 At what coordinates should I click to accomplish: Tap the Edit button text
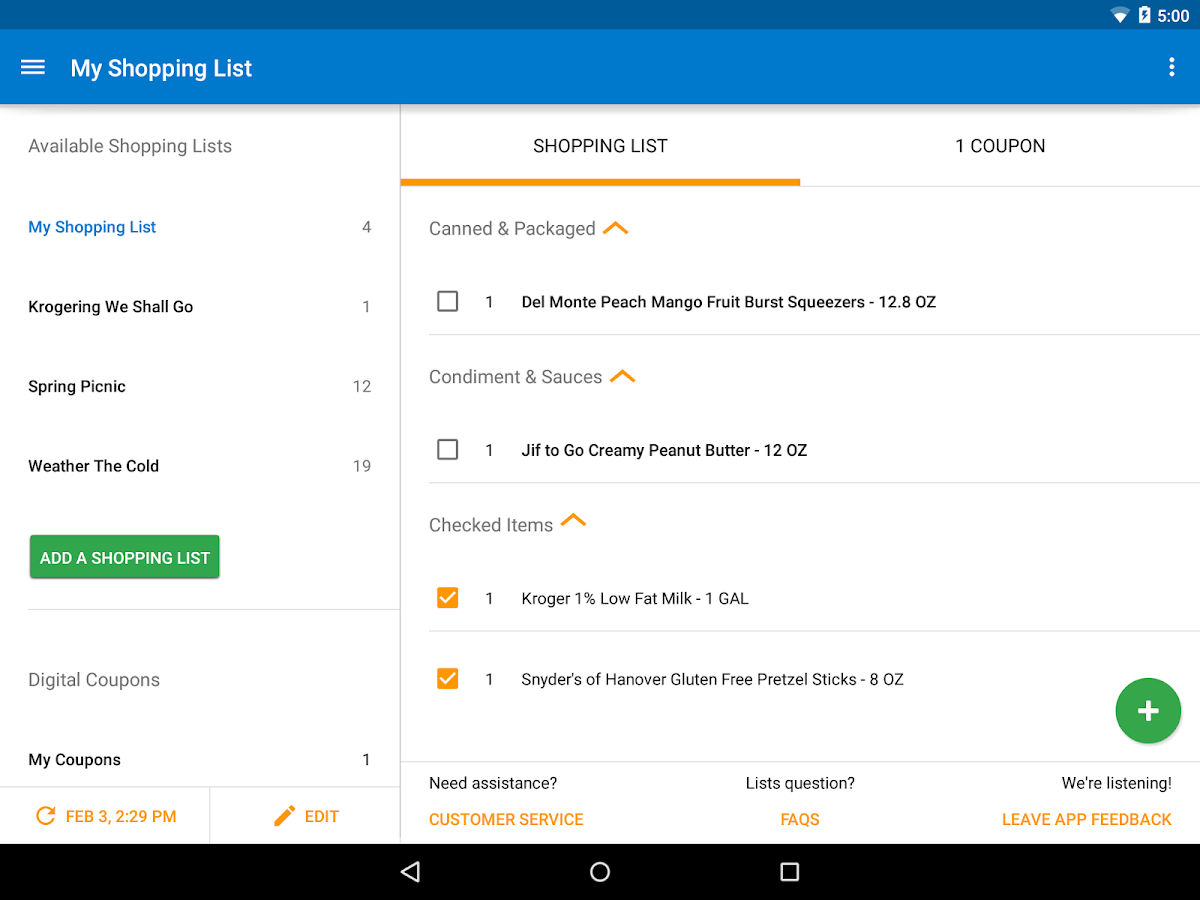click(322, 816)
